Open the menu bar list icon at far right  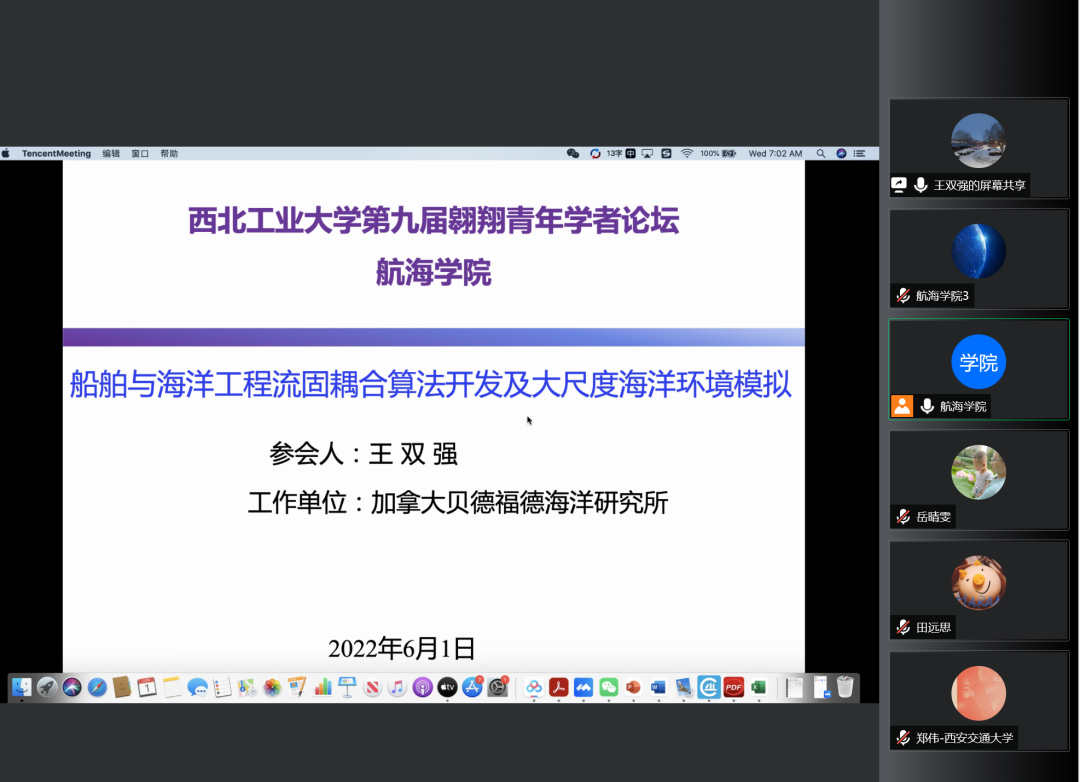point(859,153)
